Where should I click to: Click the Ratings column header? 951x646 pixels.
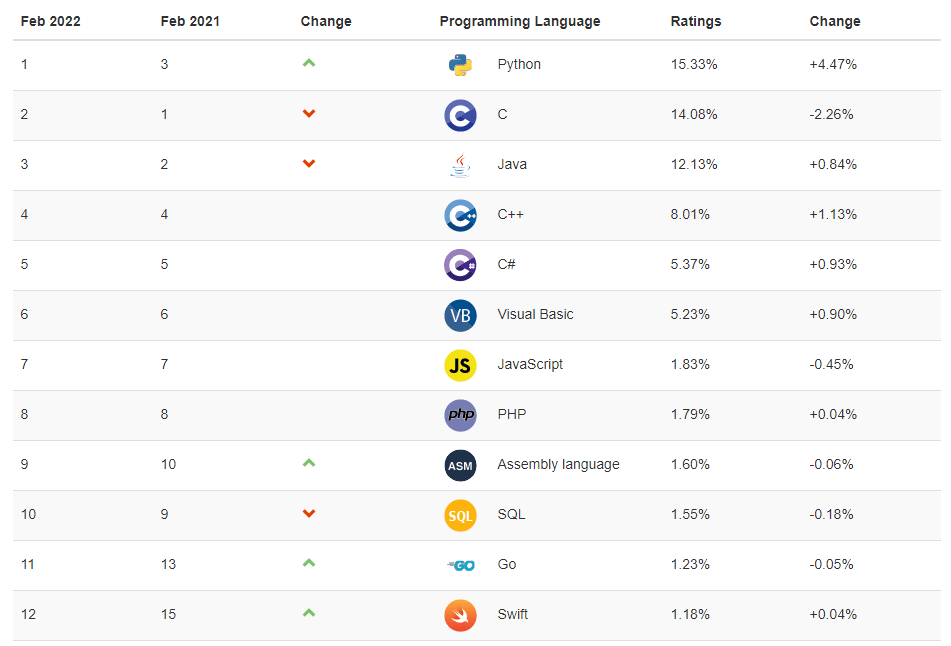tap(696, 21)
